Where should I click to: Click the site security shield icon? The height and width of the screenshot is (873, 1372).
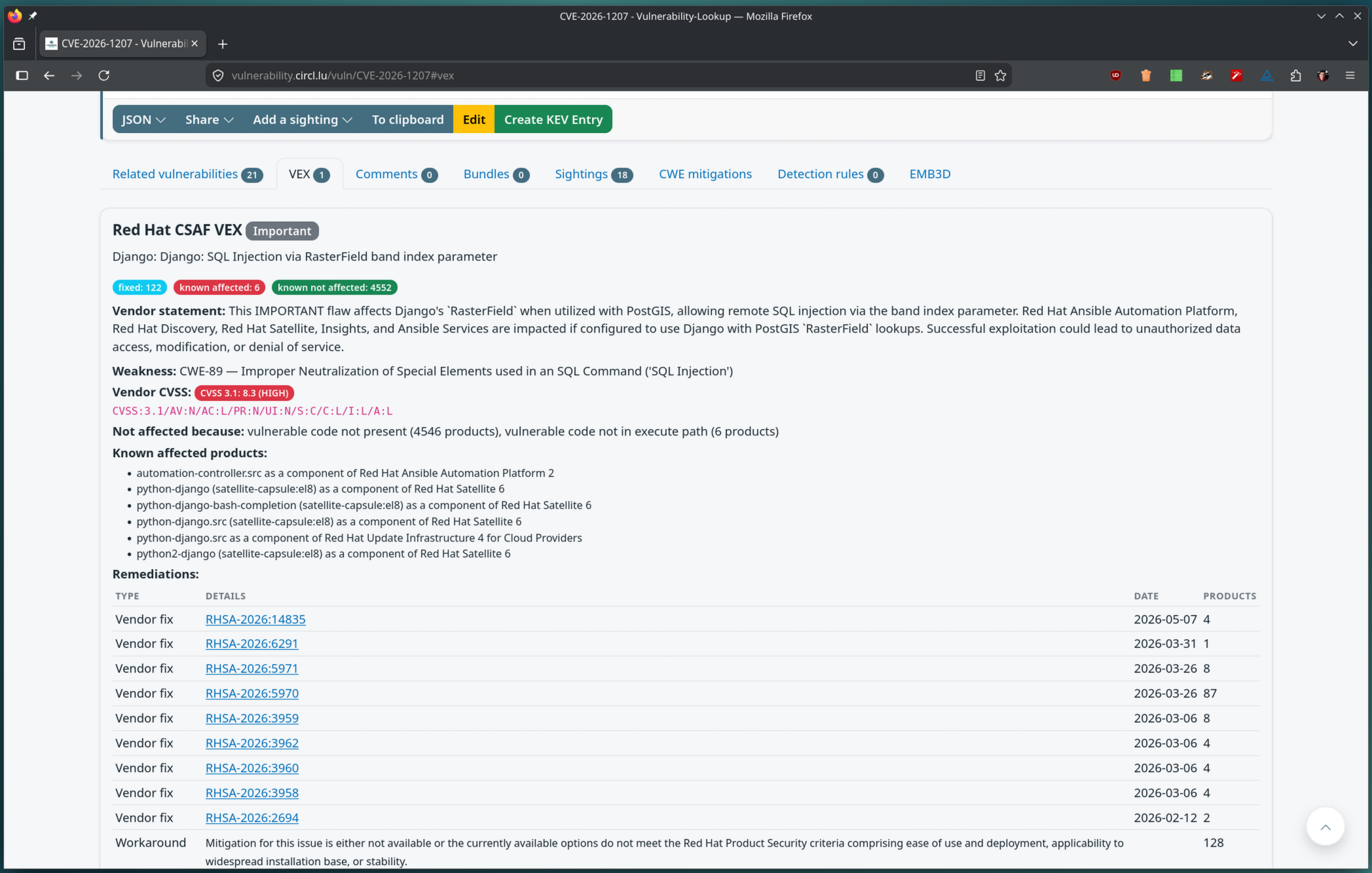coord(218,75)
